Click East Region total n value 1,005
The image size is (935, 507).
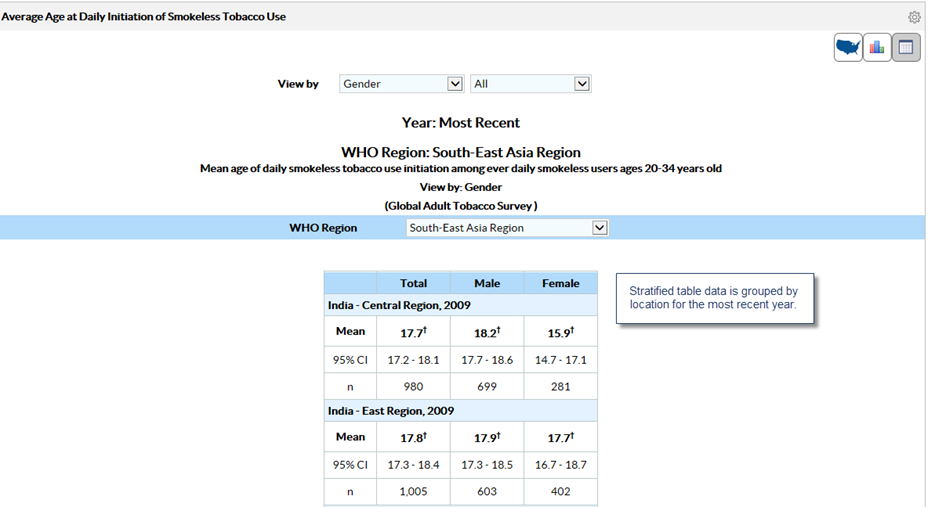pos(413,492)
